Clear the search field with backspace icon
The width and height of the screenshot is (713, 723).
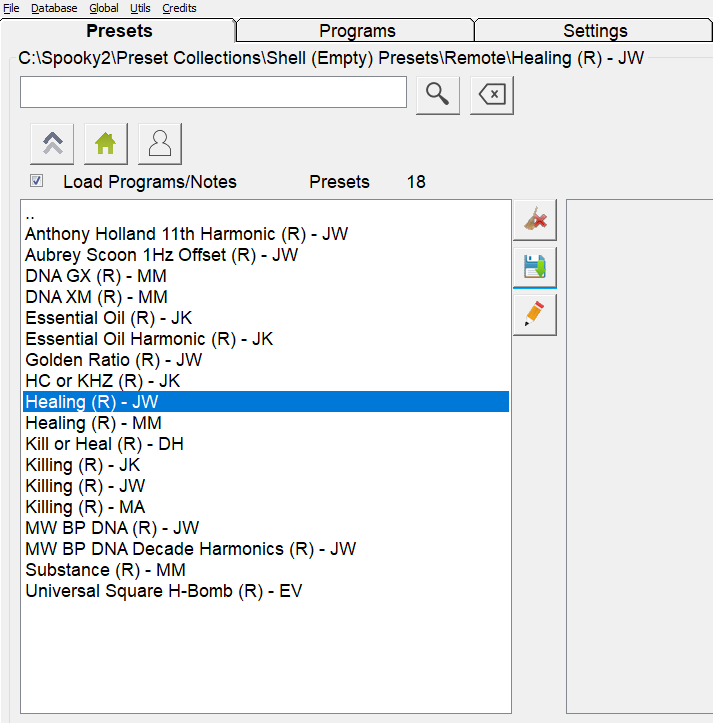coord(491,94)
